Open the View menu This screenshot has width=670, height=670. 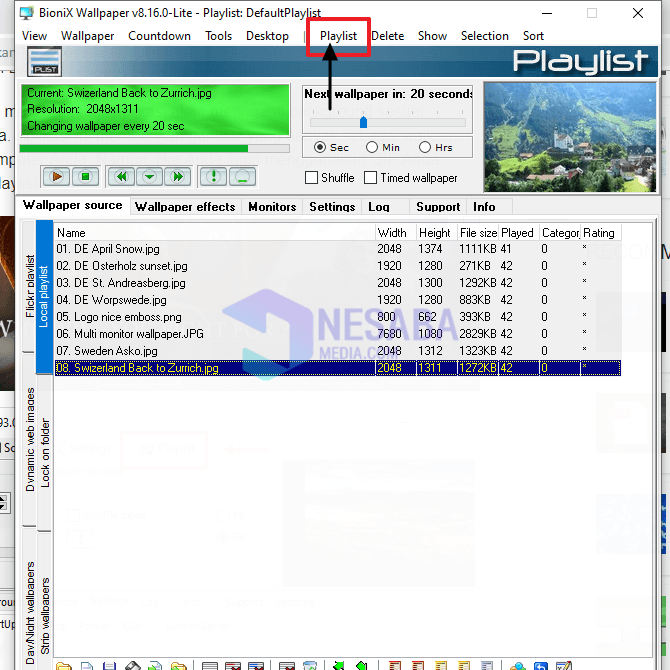coord(34,36)
